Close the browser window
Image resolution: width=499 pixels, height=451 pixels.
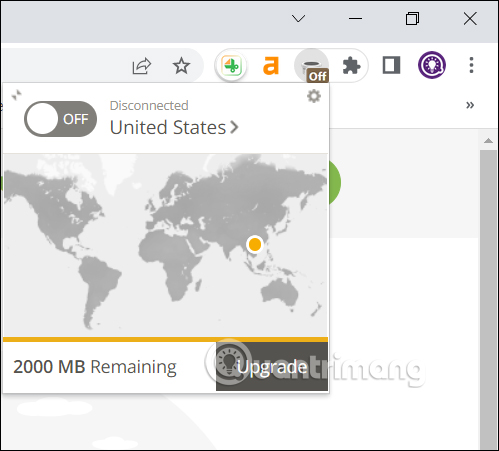coord(470,18)
